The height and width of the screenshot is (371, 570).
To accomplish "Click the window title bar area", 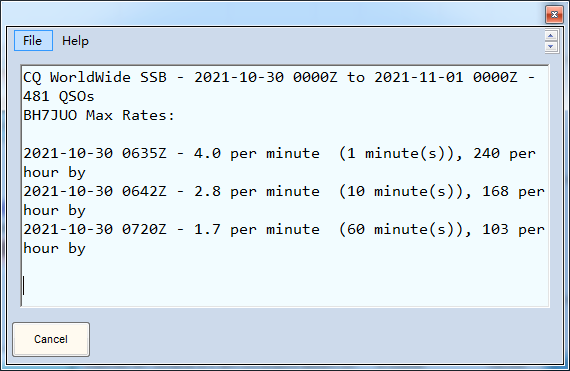I will 273,14.
